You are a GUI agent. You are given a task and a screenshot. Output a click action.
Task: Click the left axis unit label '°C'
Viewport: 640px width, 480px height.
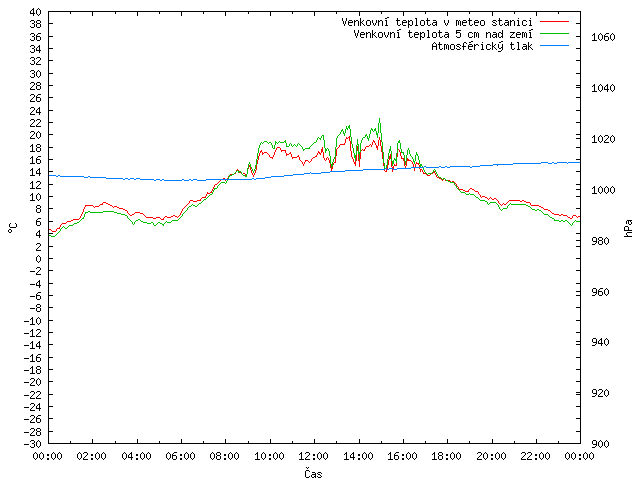point(13,228)
